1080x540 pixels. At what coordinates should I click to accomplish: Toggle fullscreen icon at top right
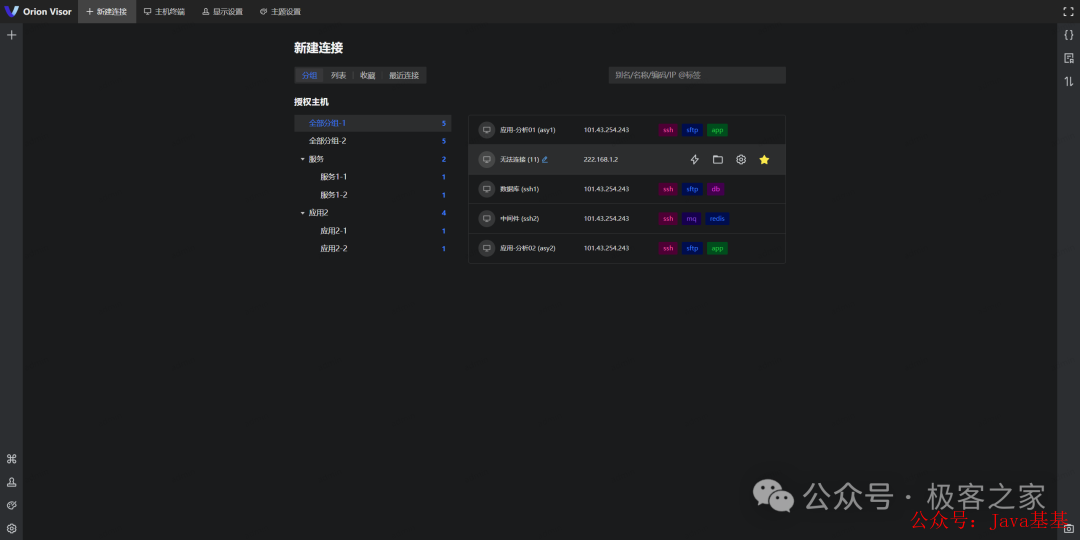[x=1068, y=12]
